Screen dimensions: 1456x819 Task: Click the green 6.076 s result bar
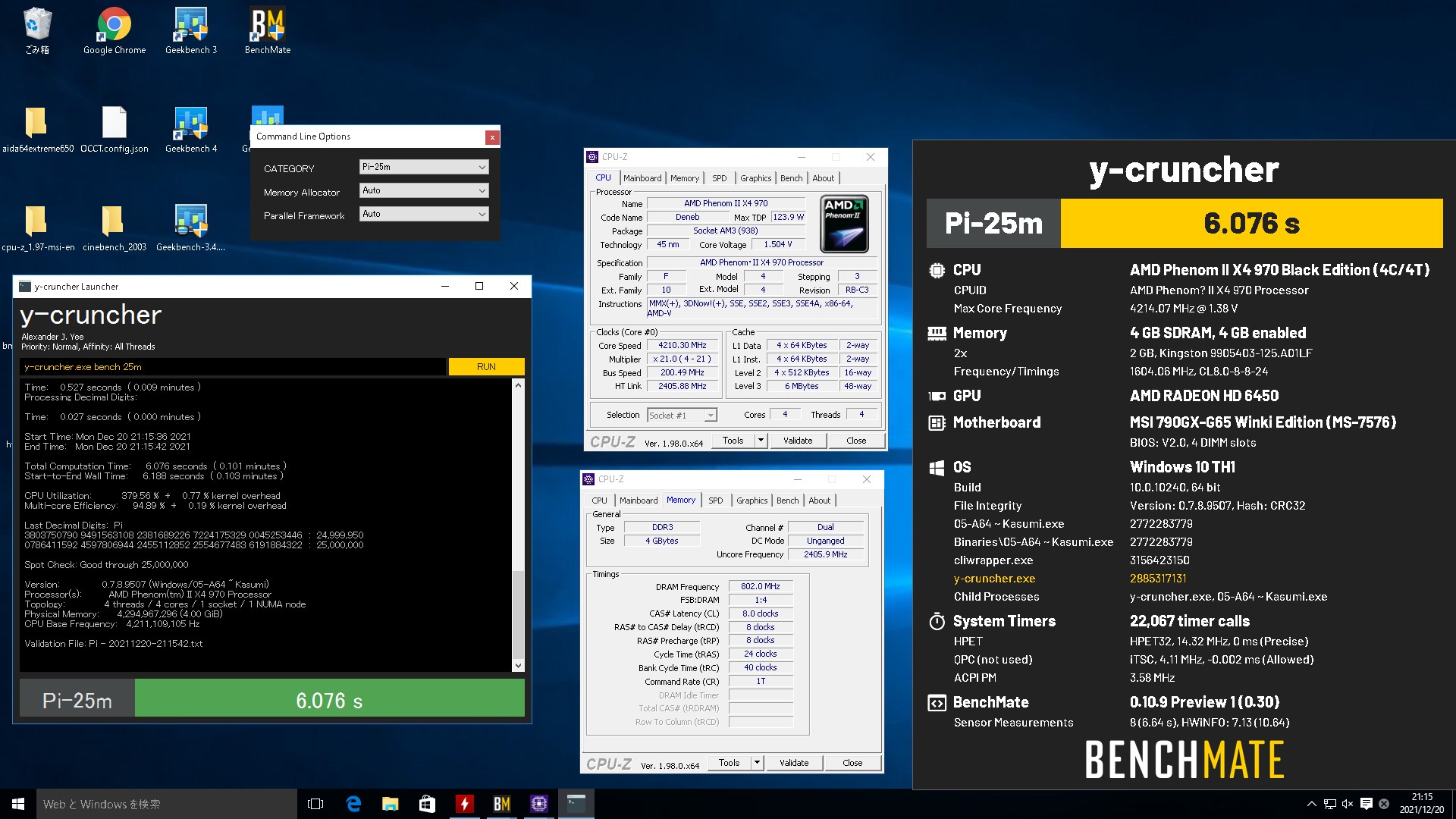click(329, 699)
